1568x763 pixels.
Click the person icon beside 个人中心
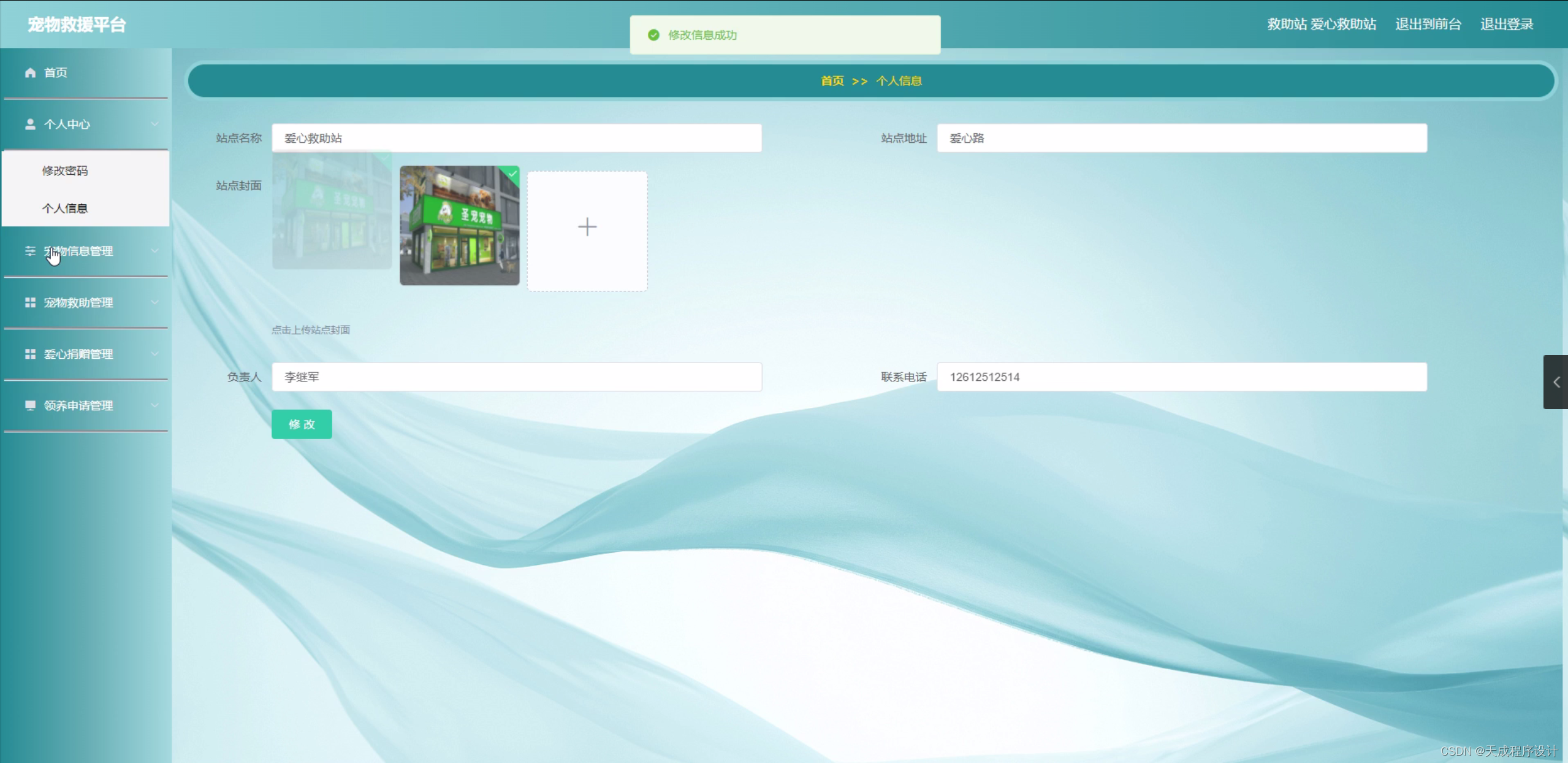[x=30, y=125]
